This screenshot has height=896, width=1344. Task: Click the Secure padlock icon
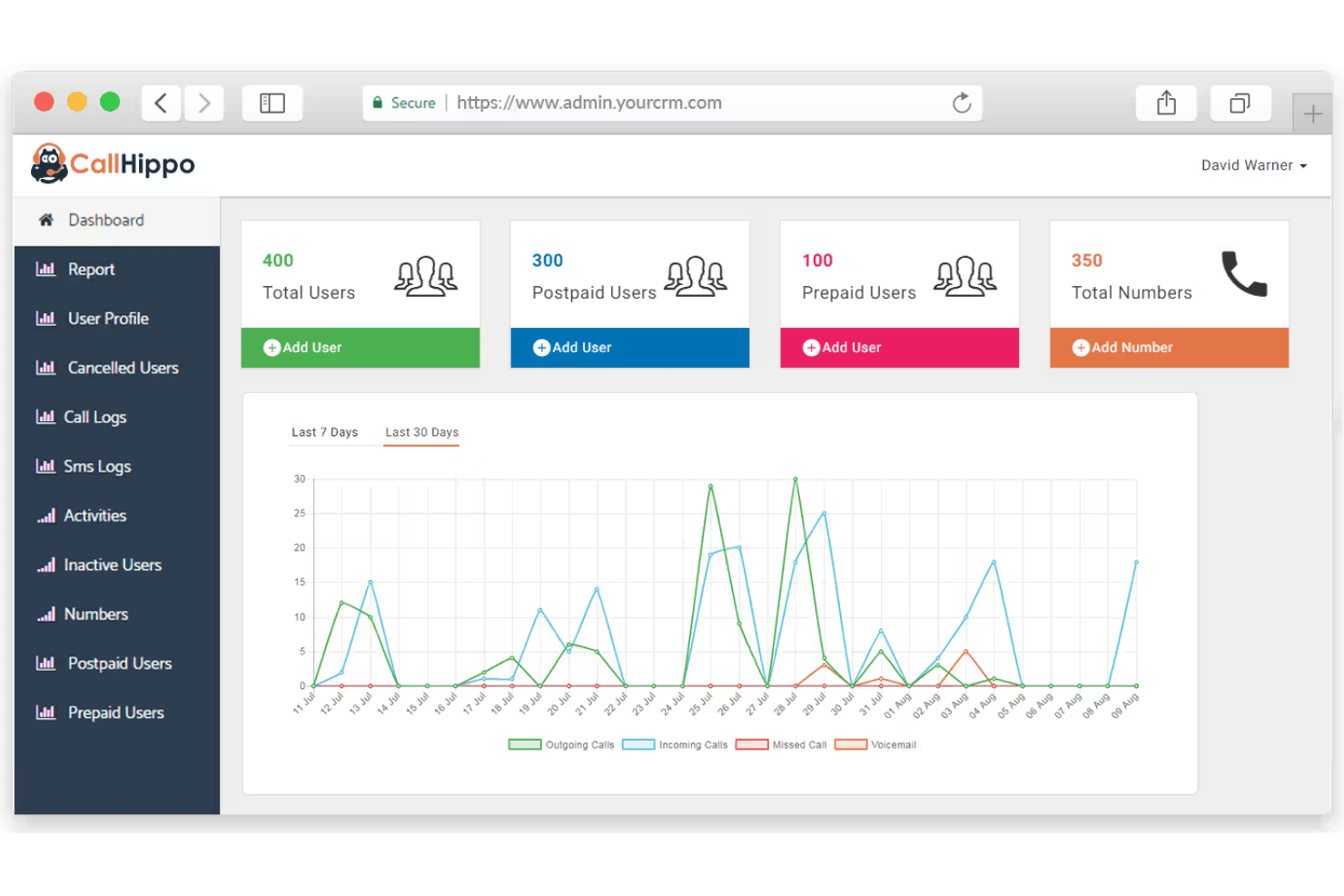(378, 103)
